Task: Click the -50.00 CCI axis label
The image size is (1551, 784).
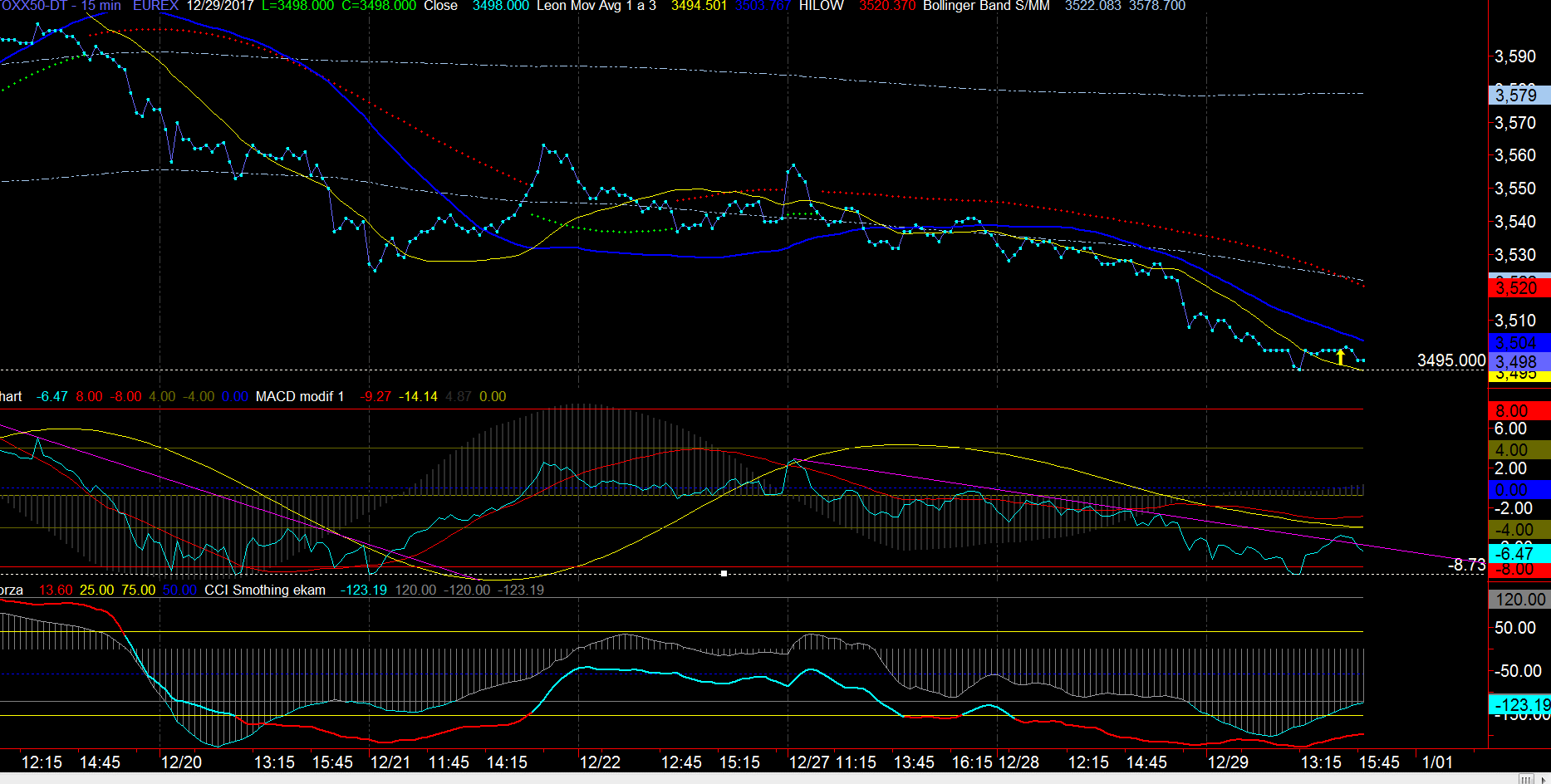Action: coord(1518,671)
